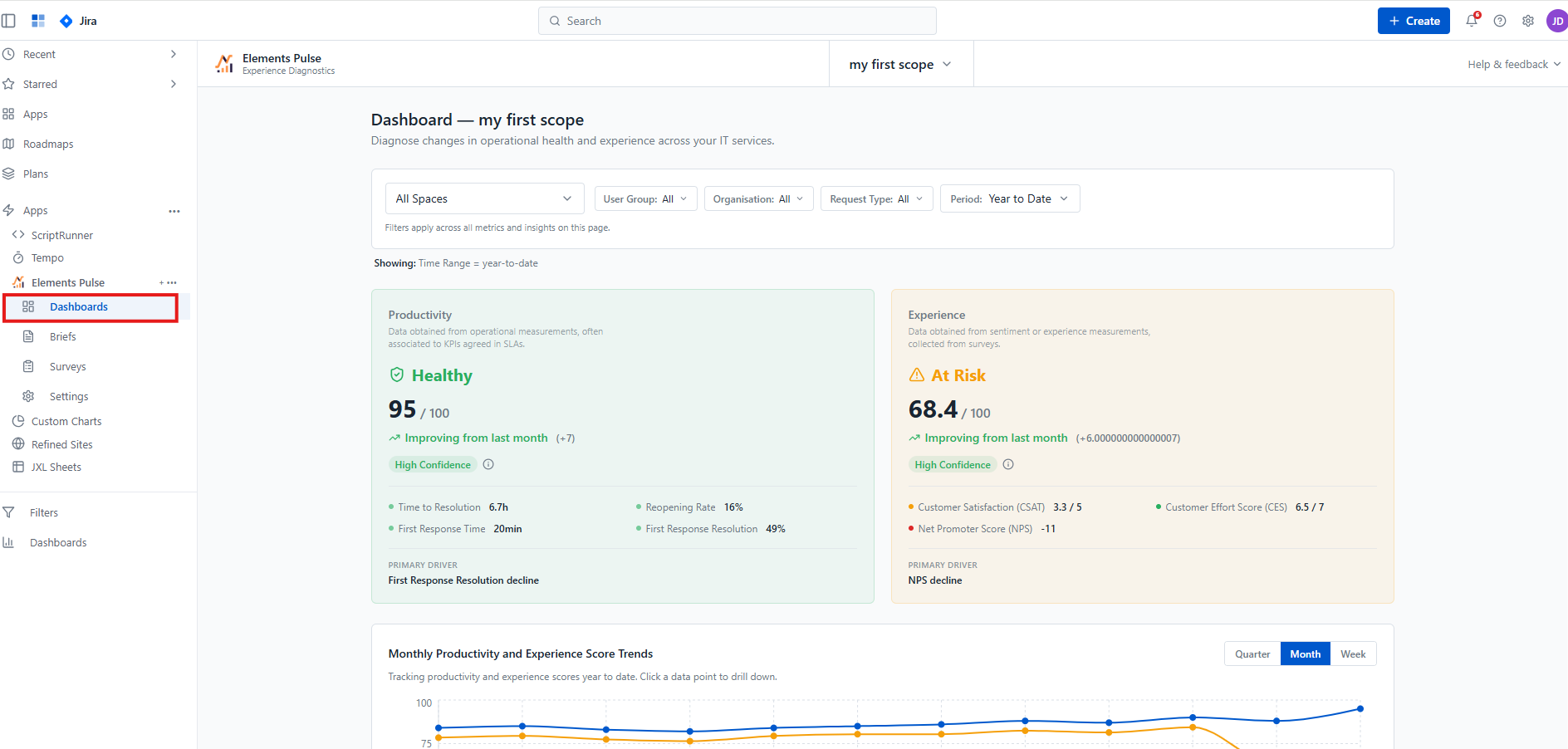
Task: Open the Request Type filter
Action: 877,199
